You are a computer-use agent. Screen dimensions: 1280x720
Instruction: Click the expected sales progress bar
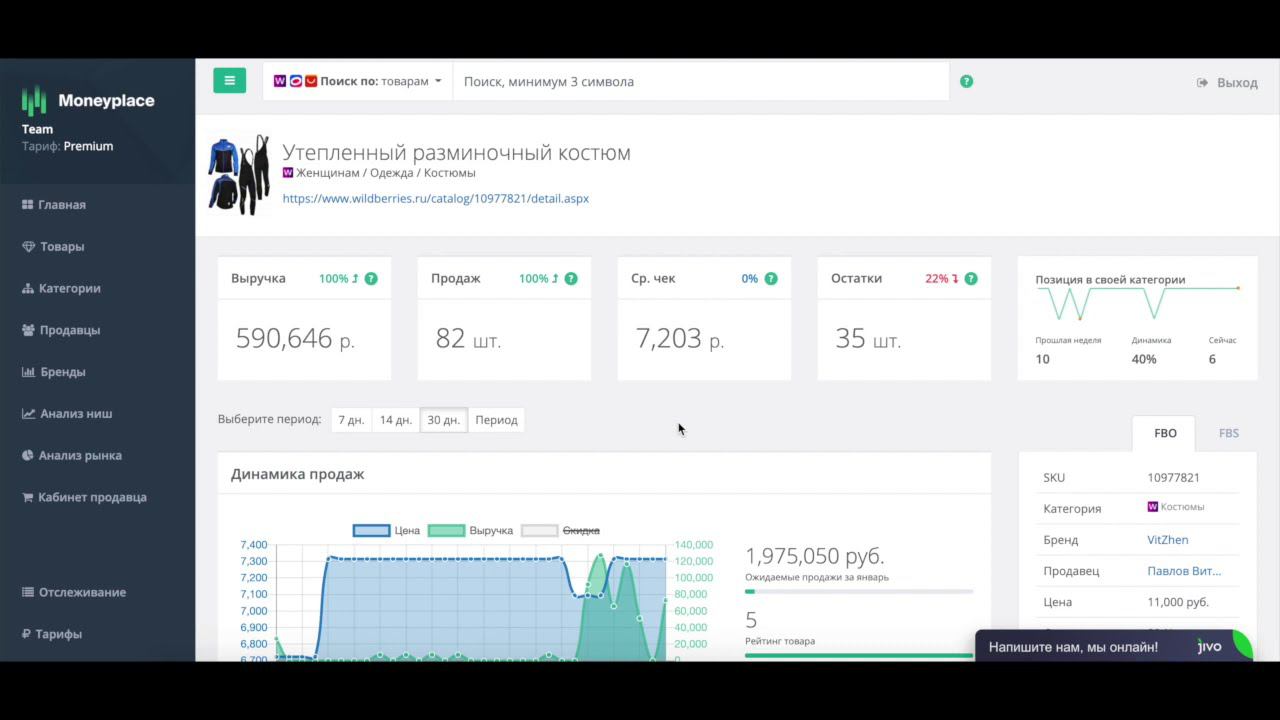coord(859,592)
